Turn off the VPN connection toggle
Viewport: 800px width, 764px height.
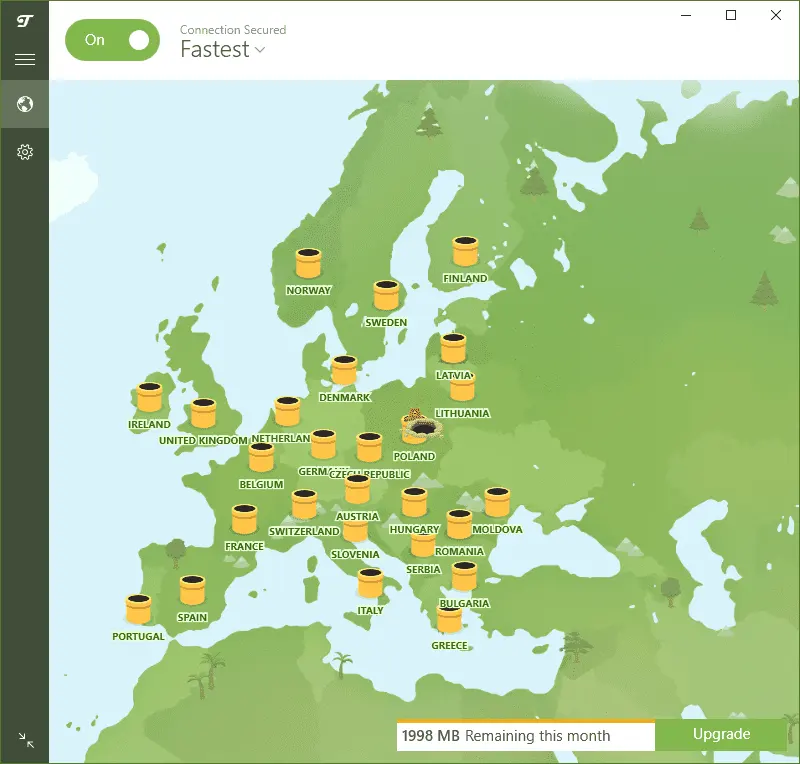(x=112, y=40)
